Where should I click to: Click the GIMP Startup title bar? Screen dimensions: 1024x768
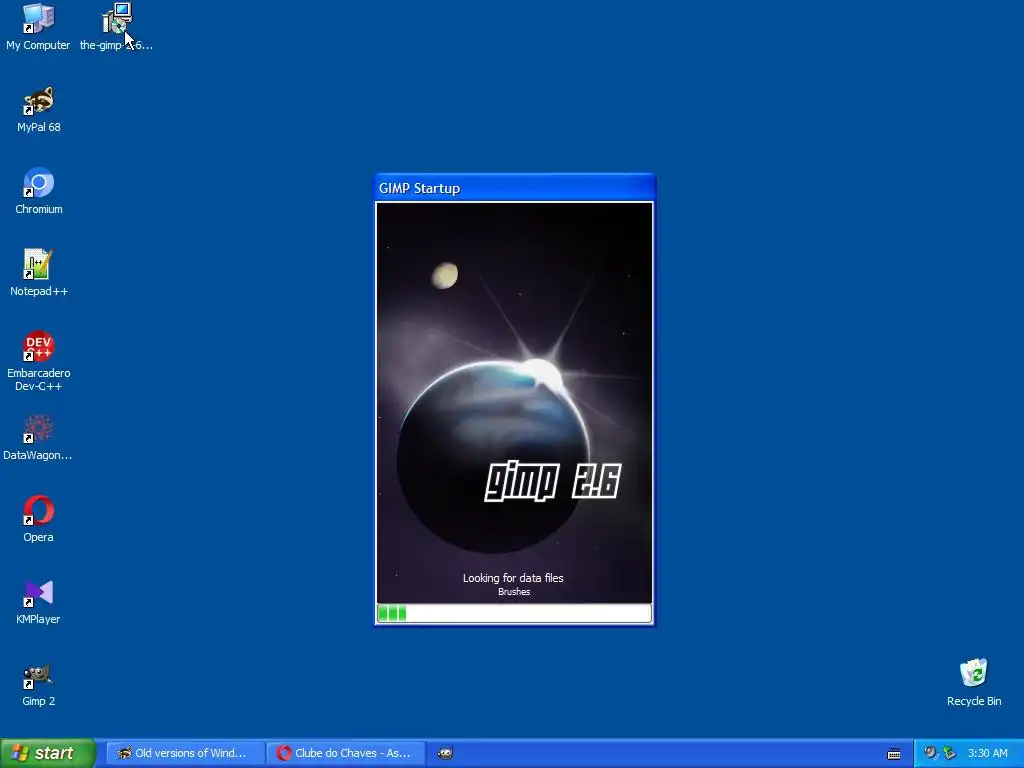tap(514, 188)
